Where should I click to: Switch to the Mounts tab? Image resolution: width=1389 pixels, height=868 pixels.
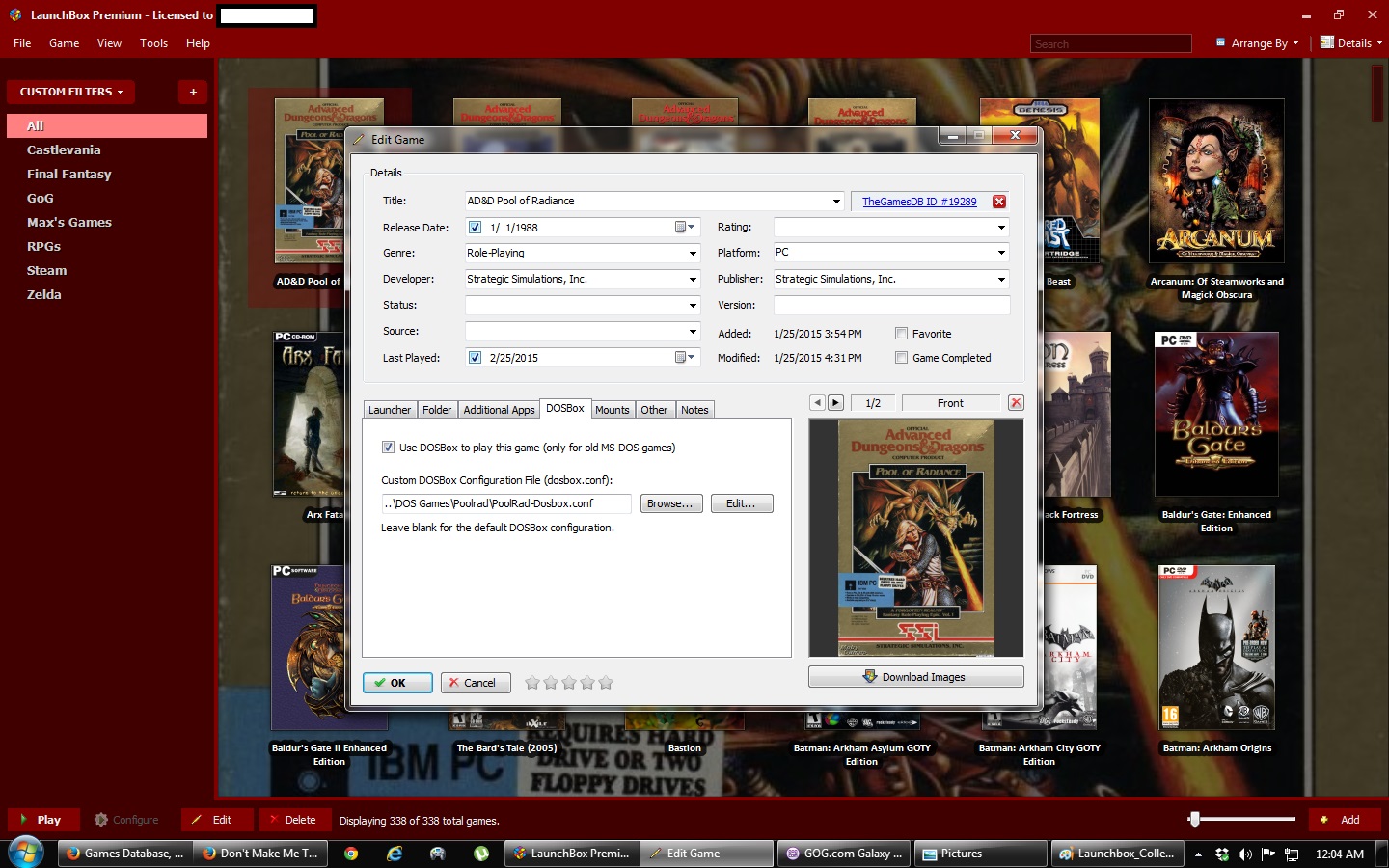[x=612, y=410]
